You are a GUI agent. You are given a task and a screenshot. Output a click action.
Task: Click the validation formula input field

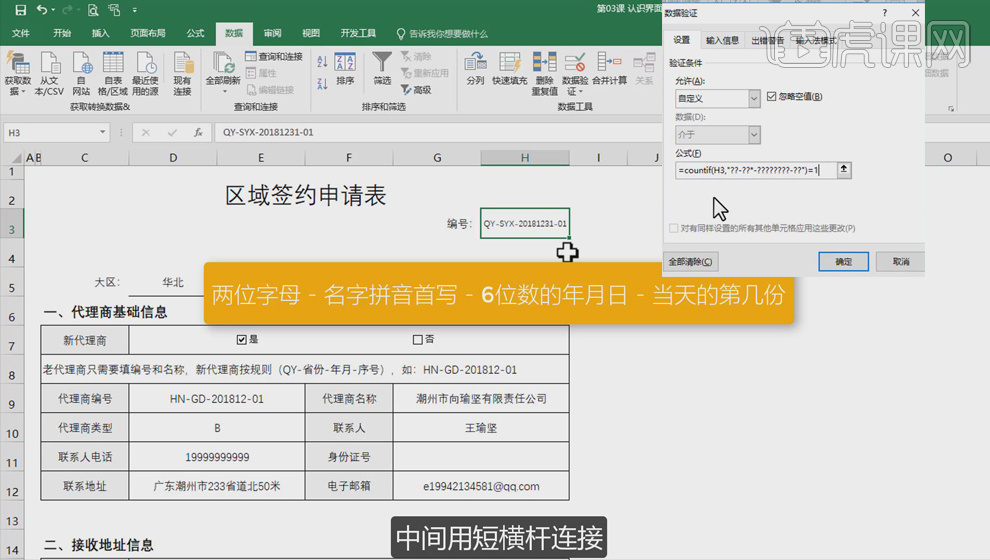click(x=756, y=170)
